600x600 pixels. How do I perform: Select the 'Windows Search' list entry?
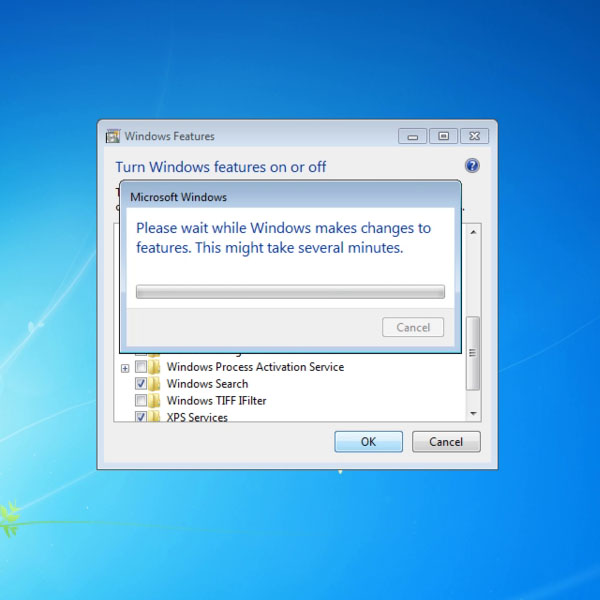tap(207, 384)
